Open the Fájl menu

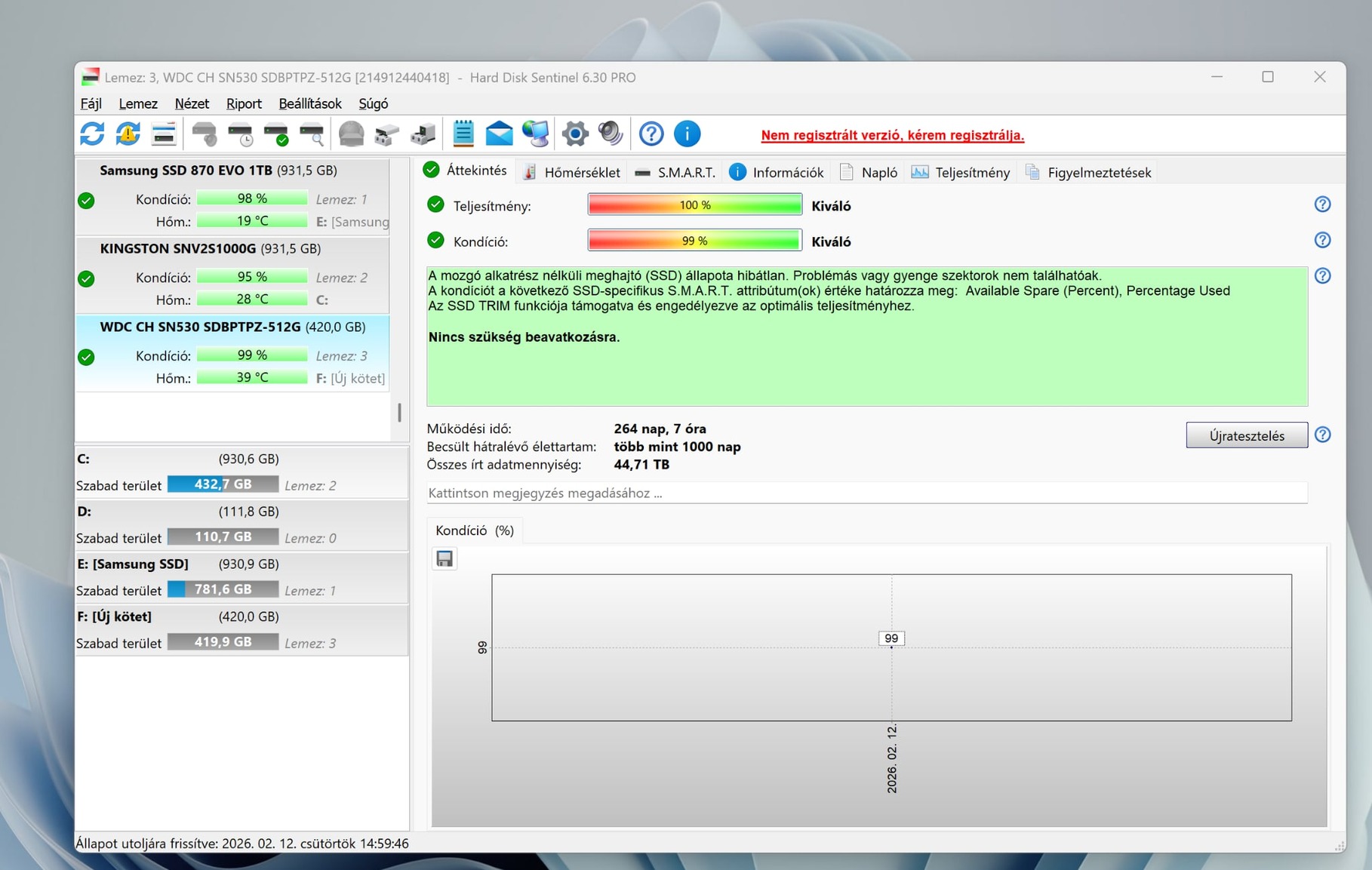(91, 103)
